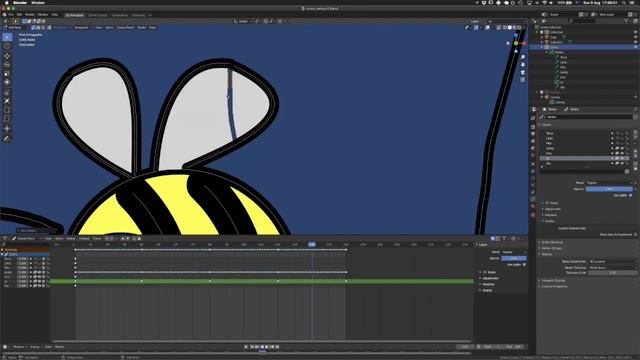The width and height of the screenshot is (640, 360).
Task: Expand the Vertex Groups panel
Action: point(551,248)
